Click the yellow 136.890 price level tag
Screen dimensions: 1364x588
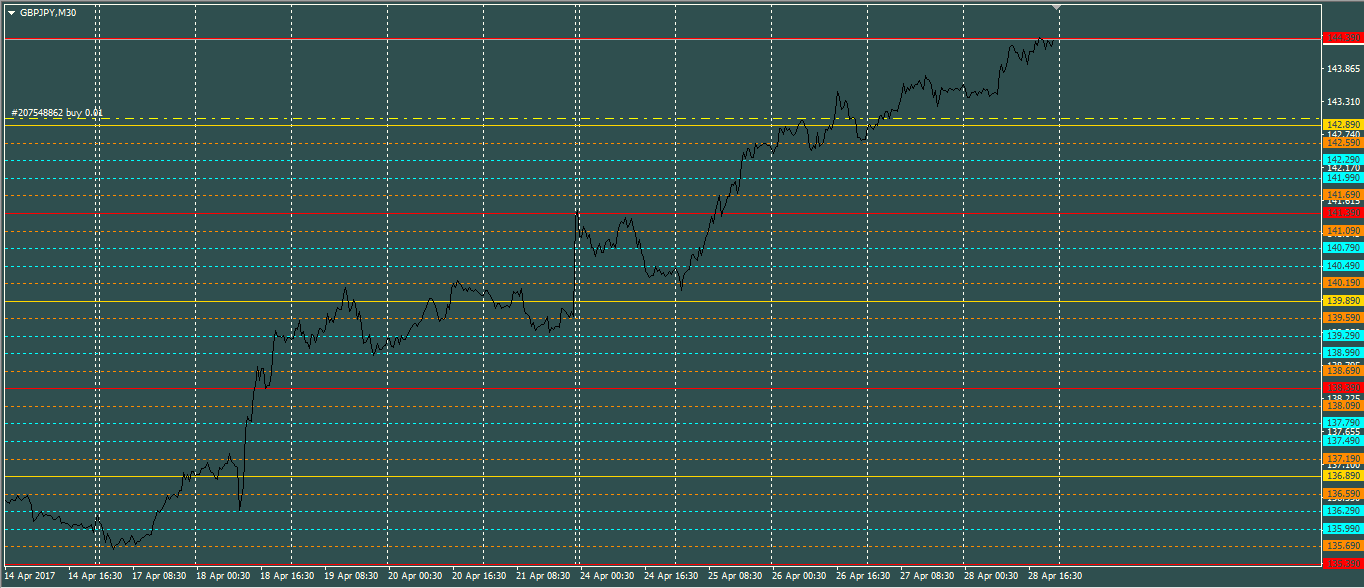coord(1342,476)
